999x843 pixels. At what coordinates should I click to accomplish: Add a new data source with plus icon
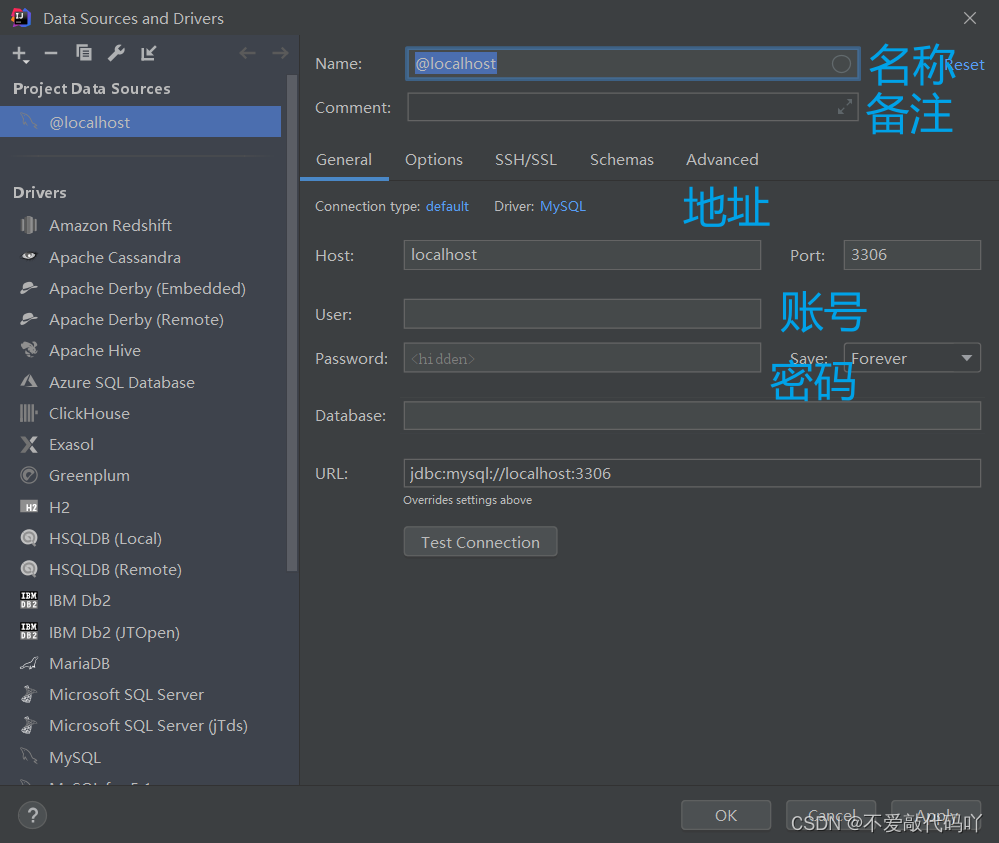pyautogui.click(x=20, y=54)
